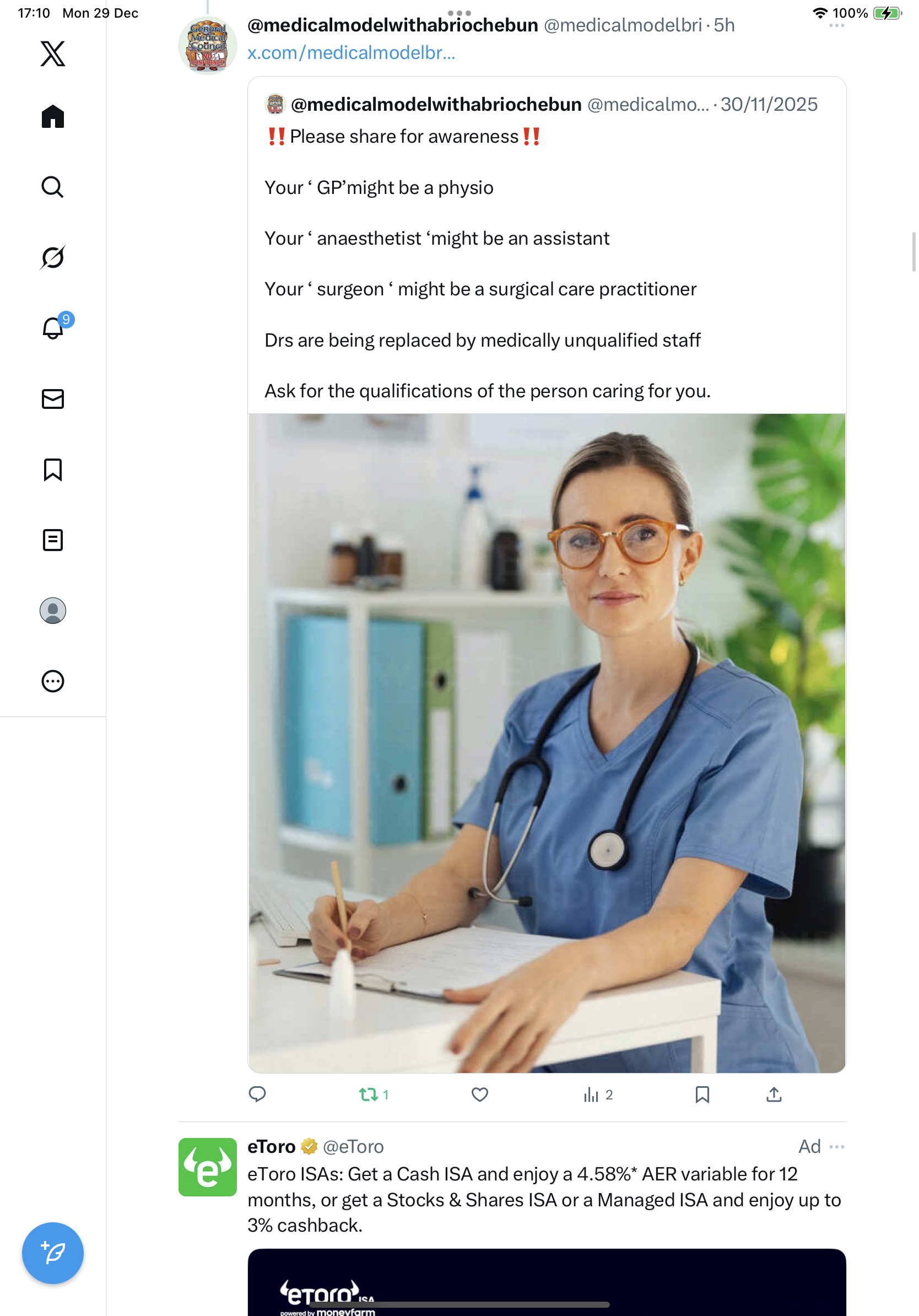Screen dimensions: 919x1316
Task: Open more options on eToro ad
Action: 836,1146
